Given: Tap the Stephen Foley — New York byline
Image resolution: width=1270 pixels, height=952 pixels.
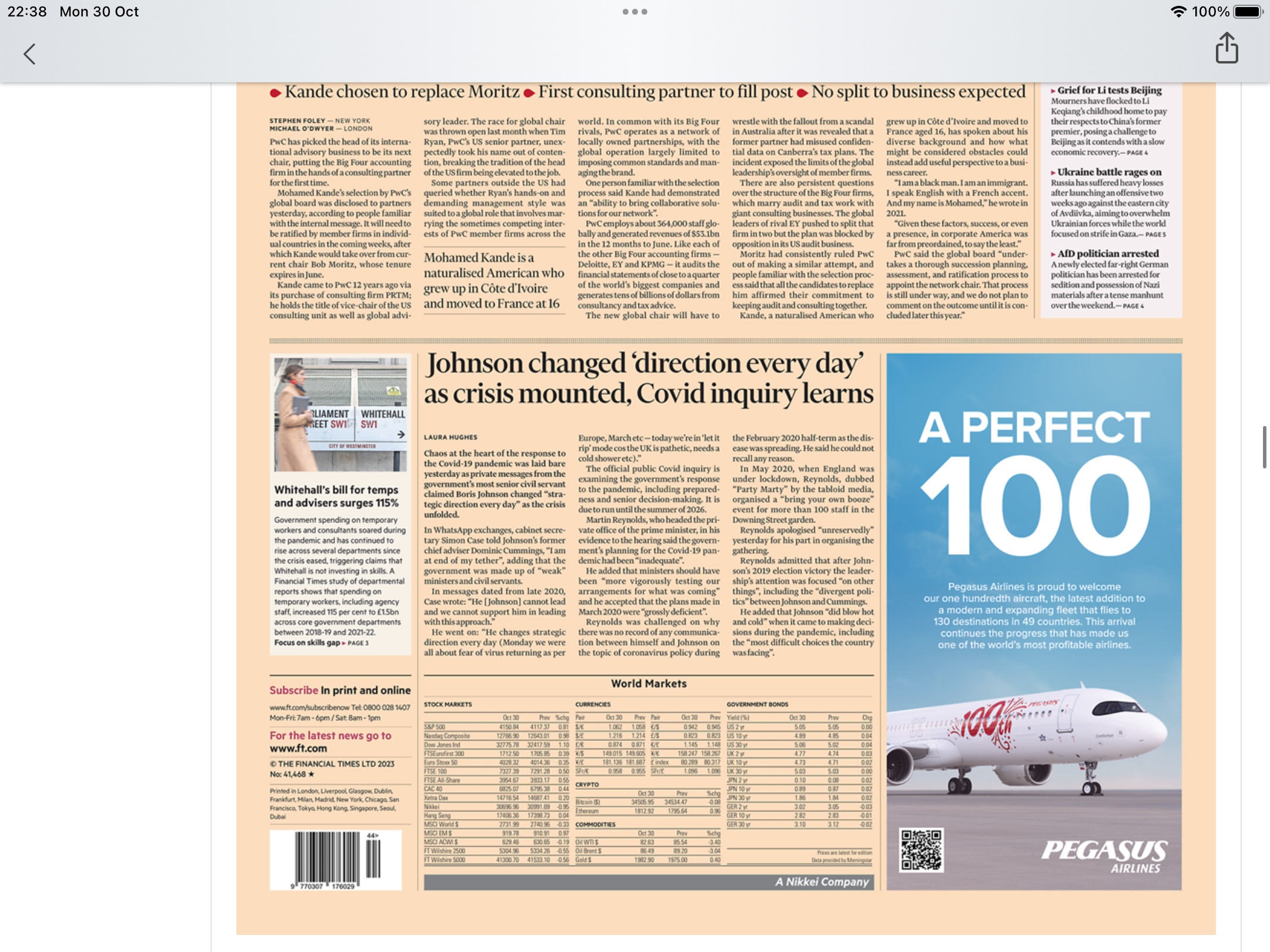Looking at the screenshot, I should click(x=320, y=120).
